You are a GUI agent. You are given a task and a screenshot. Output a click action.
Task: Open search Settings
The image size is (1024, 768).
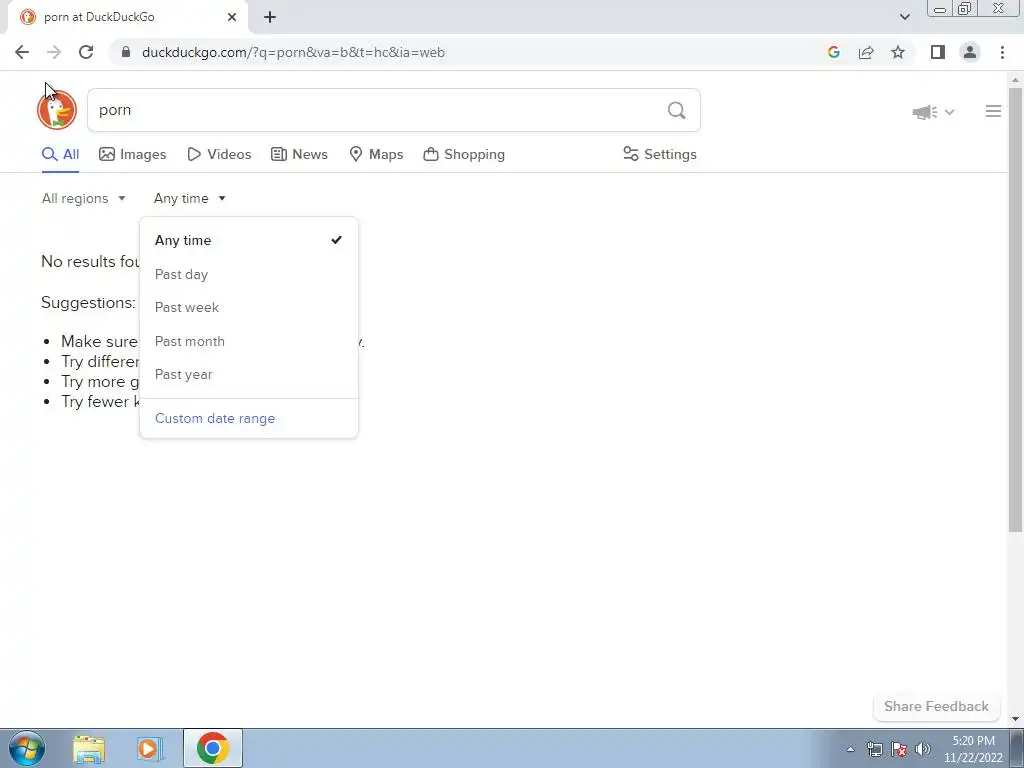[660, 155]
